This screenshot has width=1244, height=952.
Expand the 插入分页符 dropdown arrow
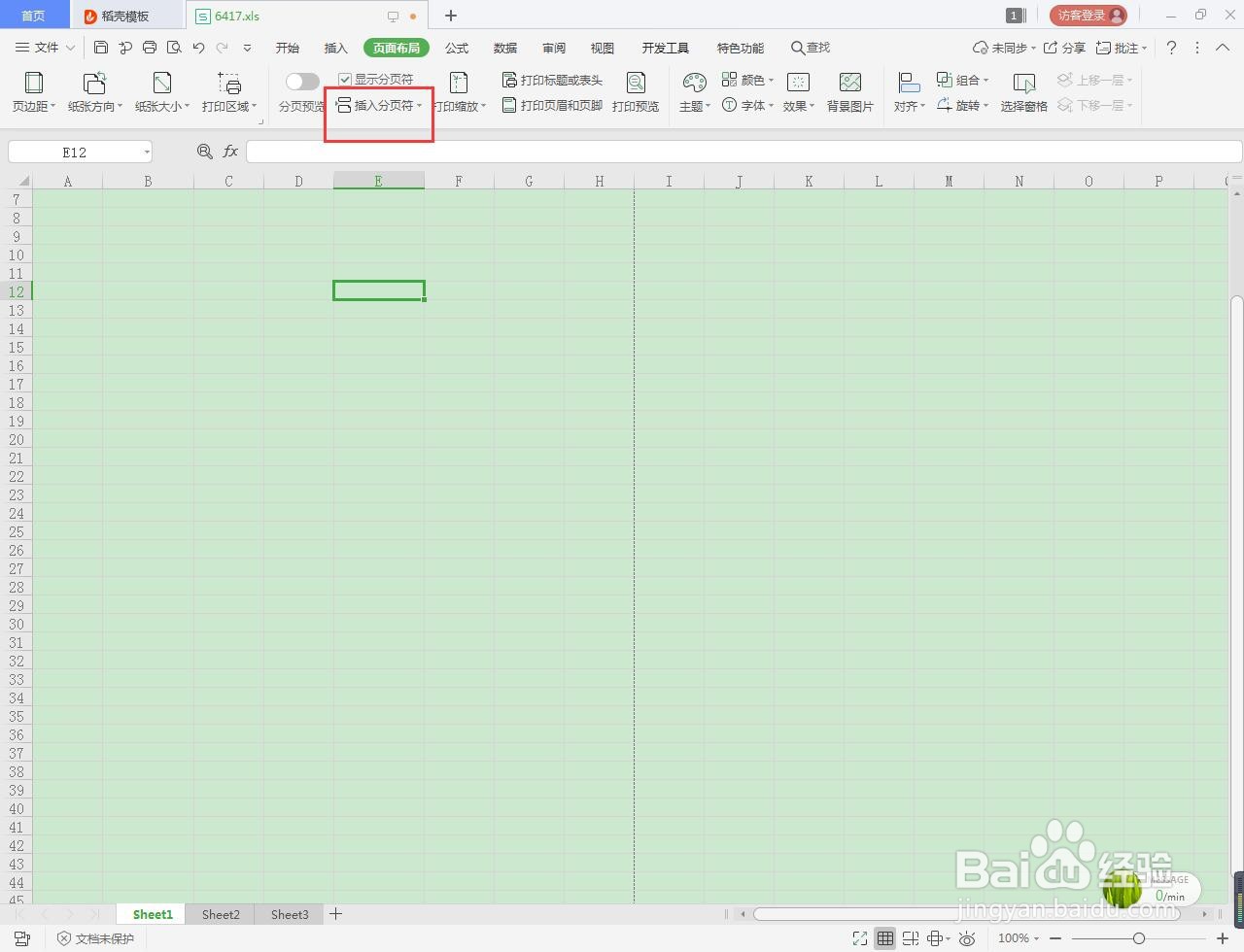[420, 106]
